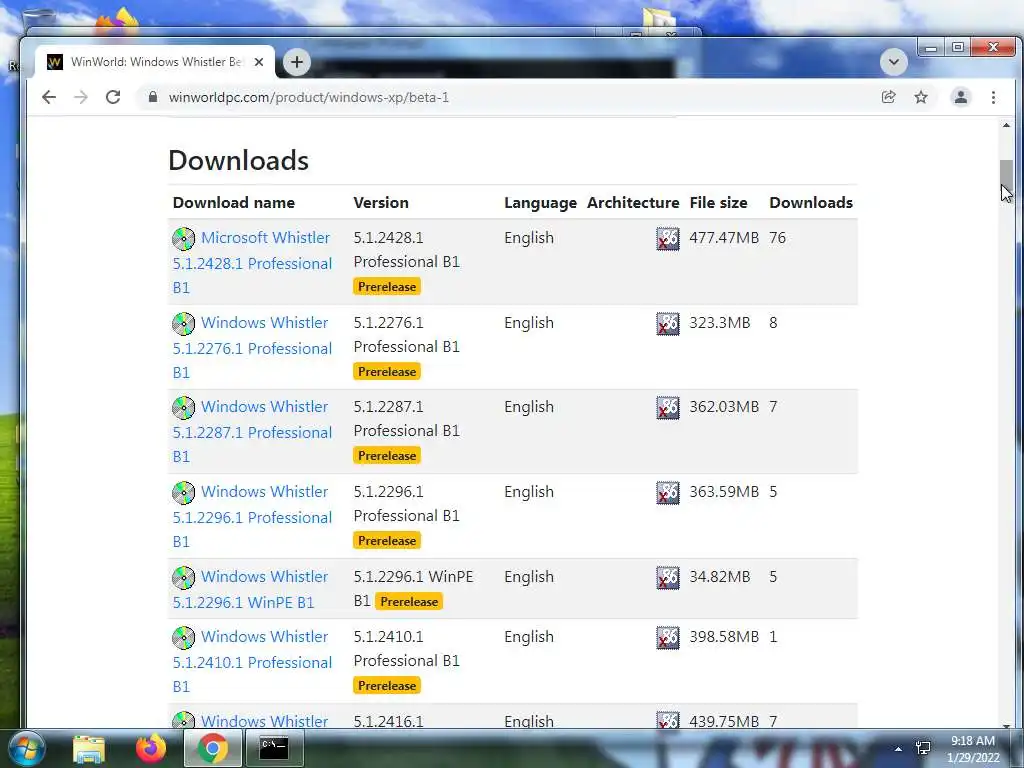Click the disc icon for Whistler 5.1.2410.1

point(184,637)
